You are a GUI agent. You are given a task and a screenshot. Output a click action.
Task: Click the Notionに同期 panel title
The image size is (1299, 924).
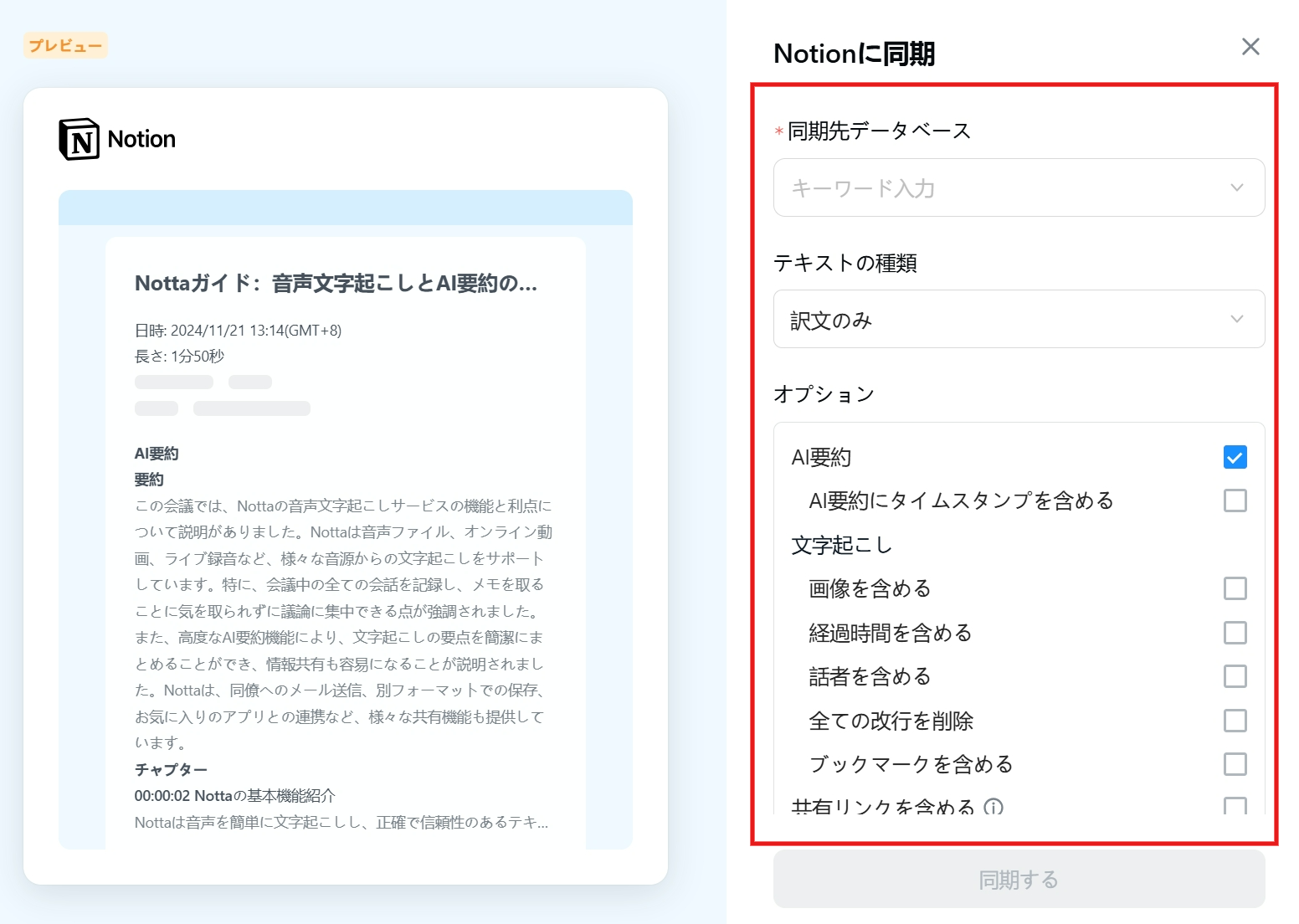[x=855, y=54]
